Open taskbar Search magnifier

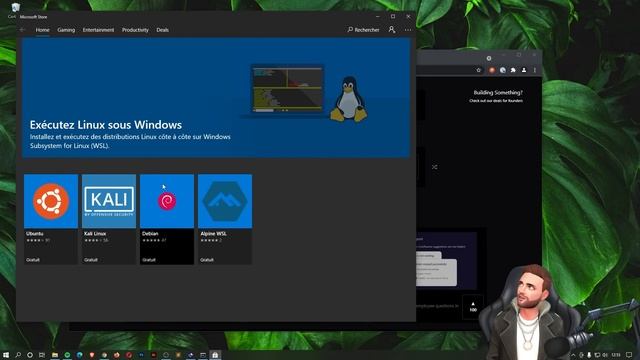click(18, 355)
